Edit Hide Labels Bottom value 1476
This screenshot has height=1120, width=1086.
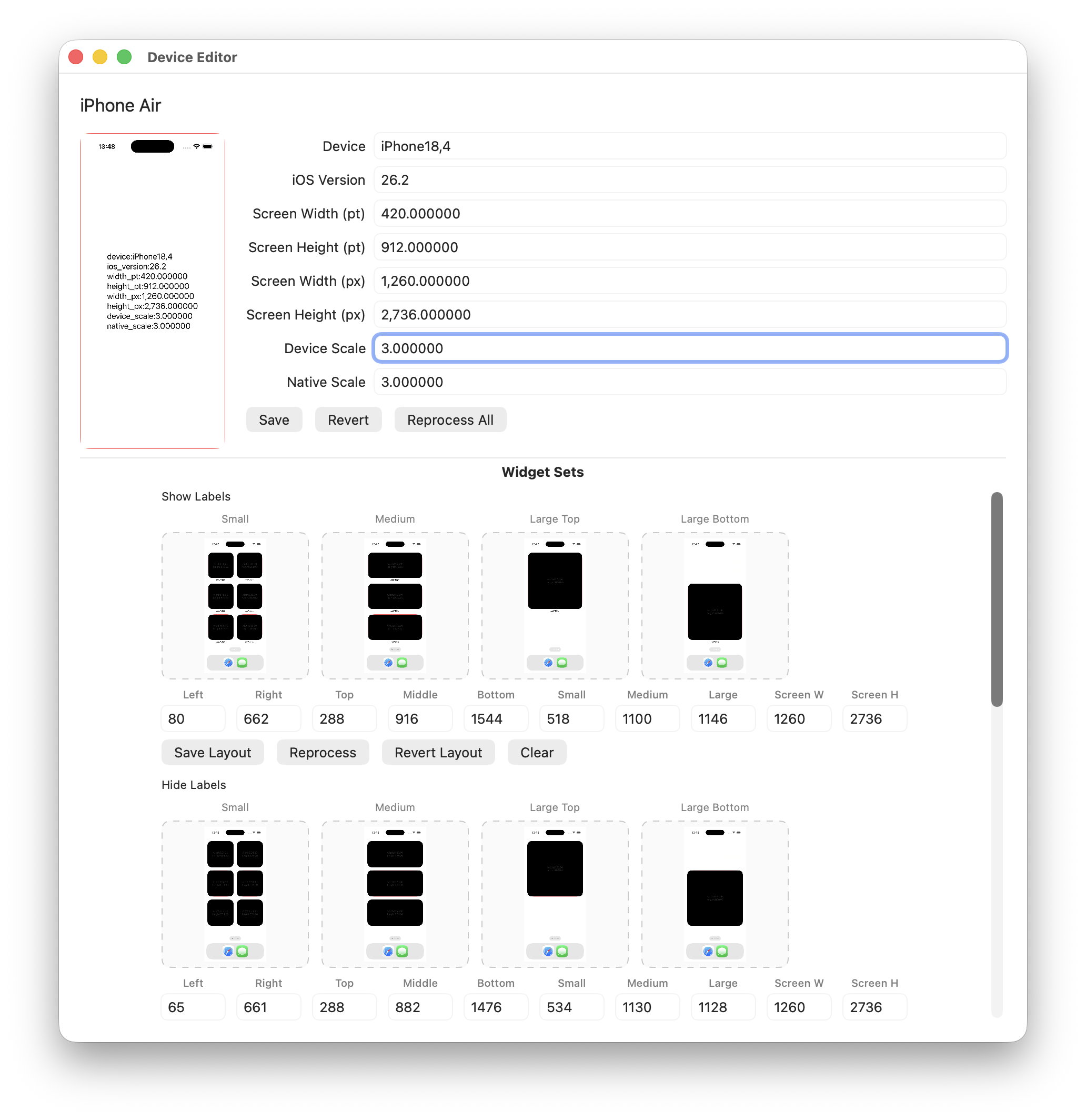click(x=496, y=1007)
